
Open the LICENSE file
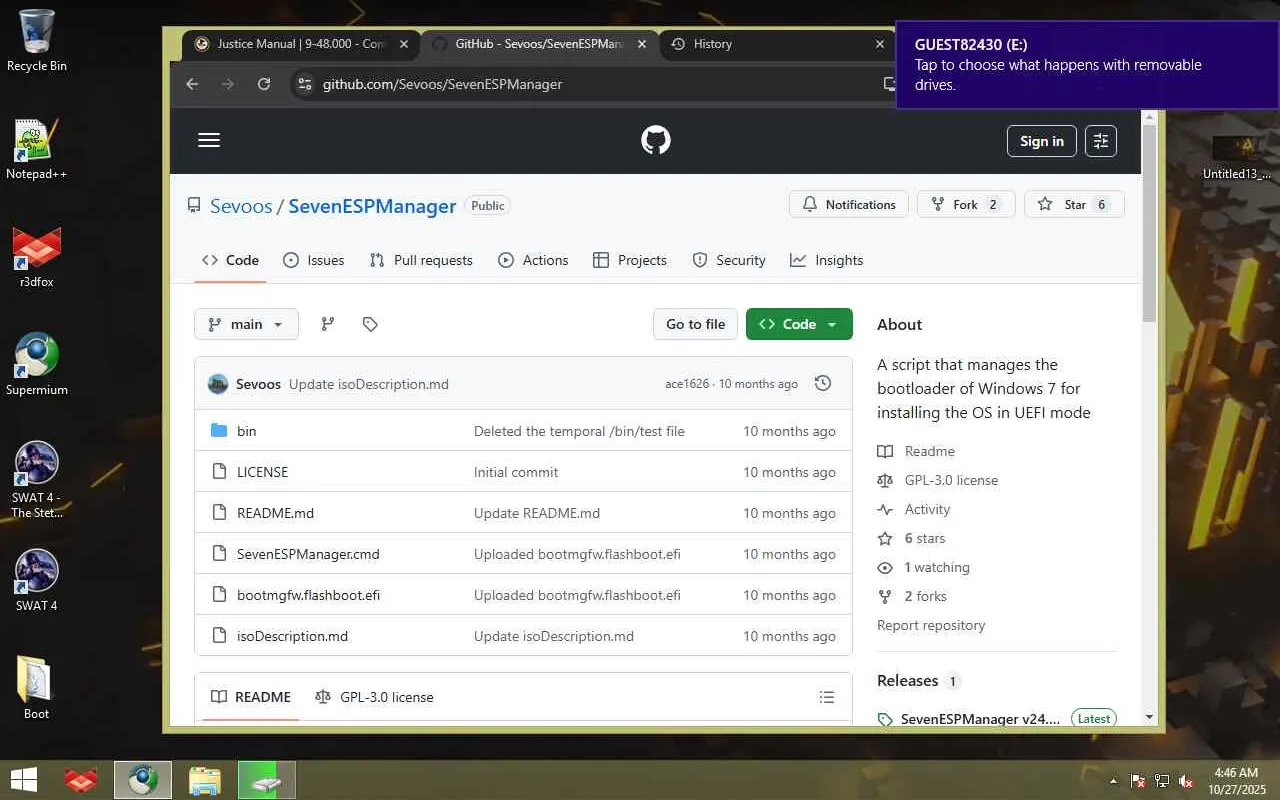262,472
